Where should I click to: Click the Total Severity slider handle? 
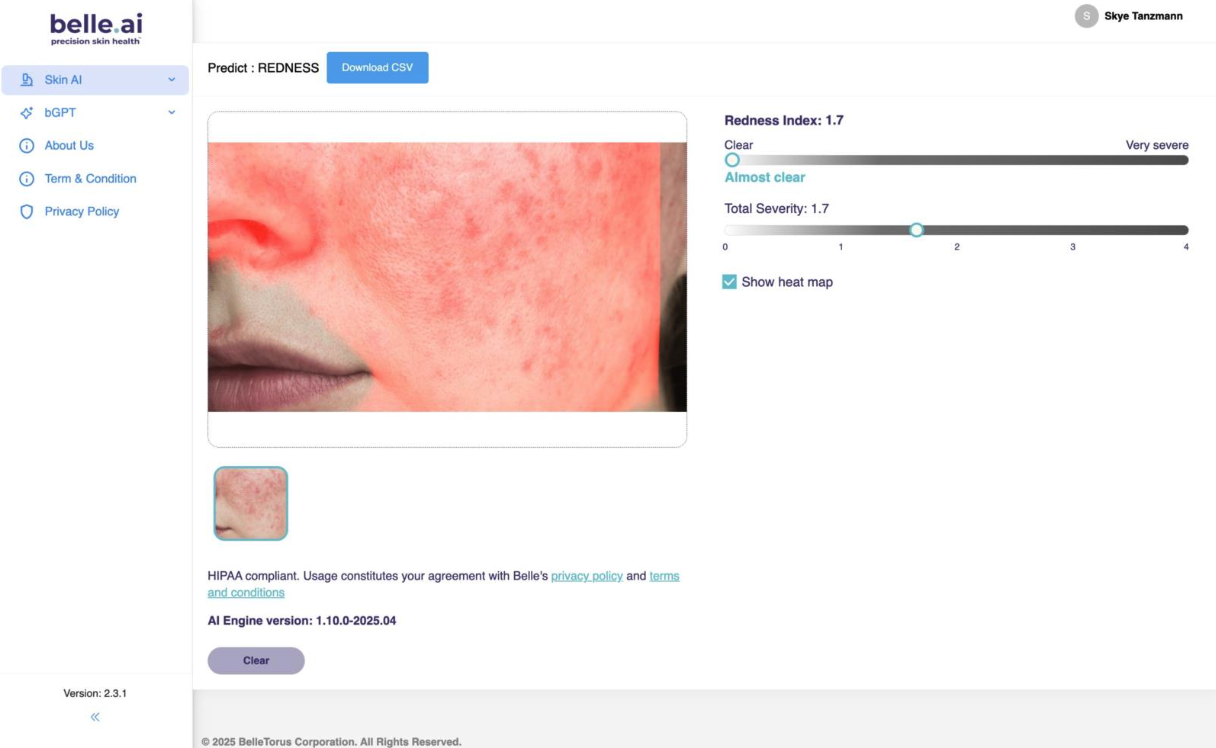pos(916,230)
